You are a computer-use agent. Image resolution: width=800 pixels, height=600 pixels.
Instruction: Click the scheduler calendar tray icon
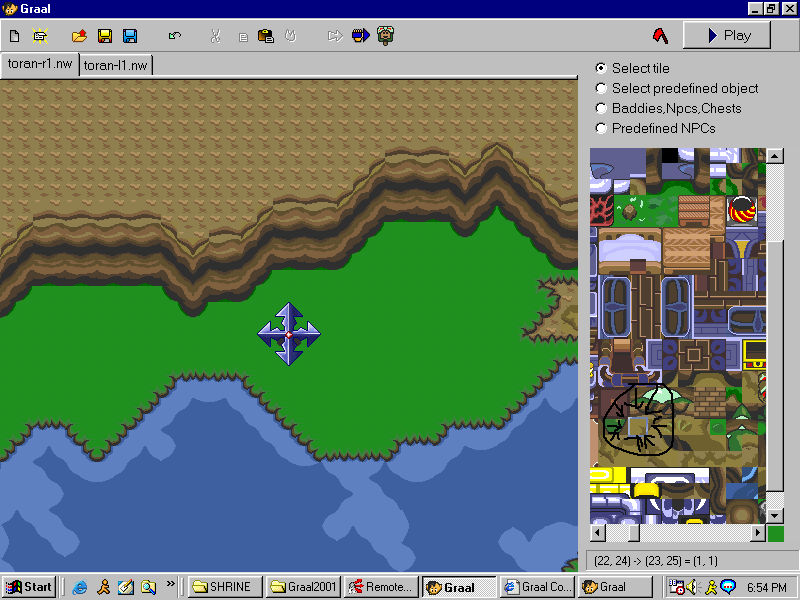[676, 587]
